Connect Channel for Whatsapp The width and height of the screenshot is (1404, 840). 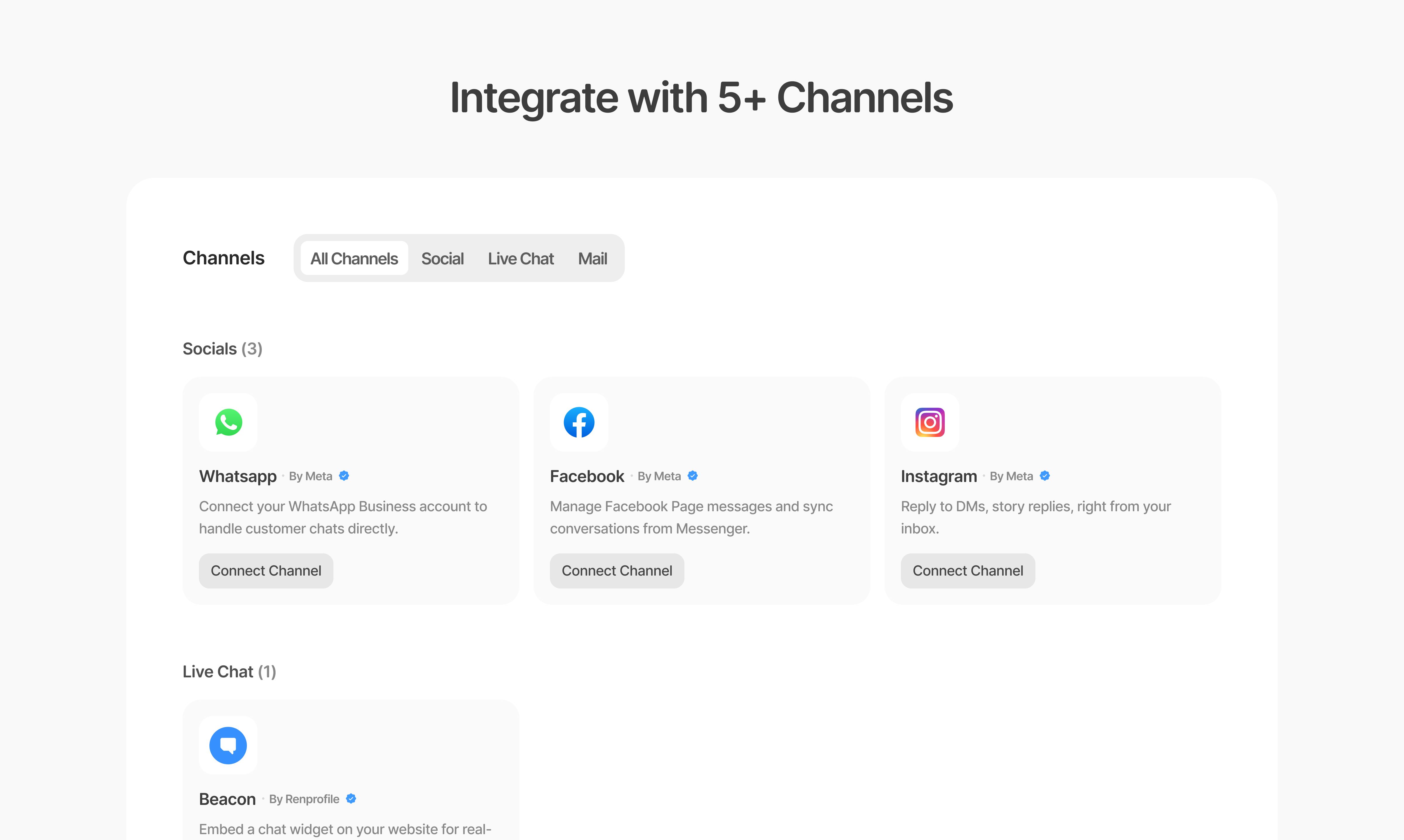pyautogui.click(x=266, y=571)
